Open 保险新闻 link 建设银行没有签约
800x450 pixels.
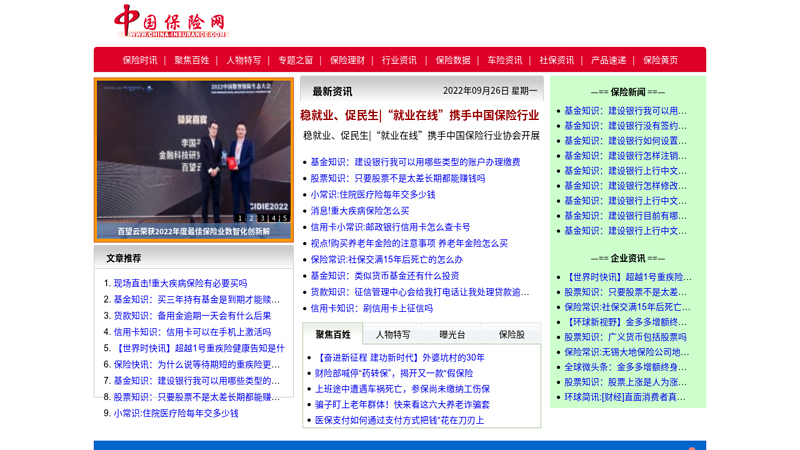click(x=626, y=126)
